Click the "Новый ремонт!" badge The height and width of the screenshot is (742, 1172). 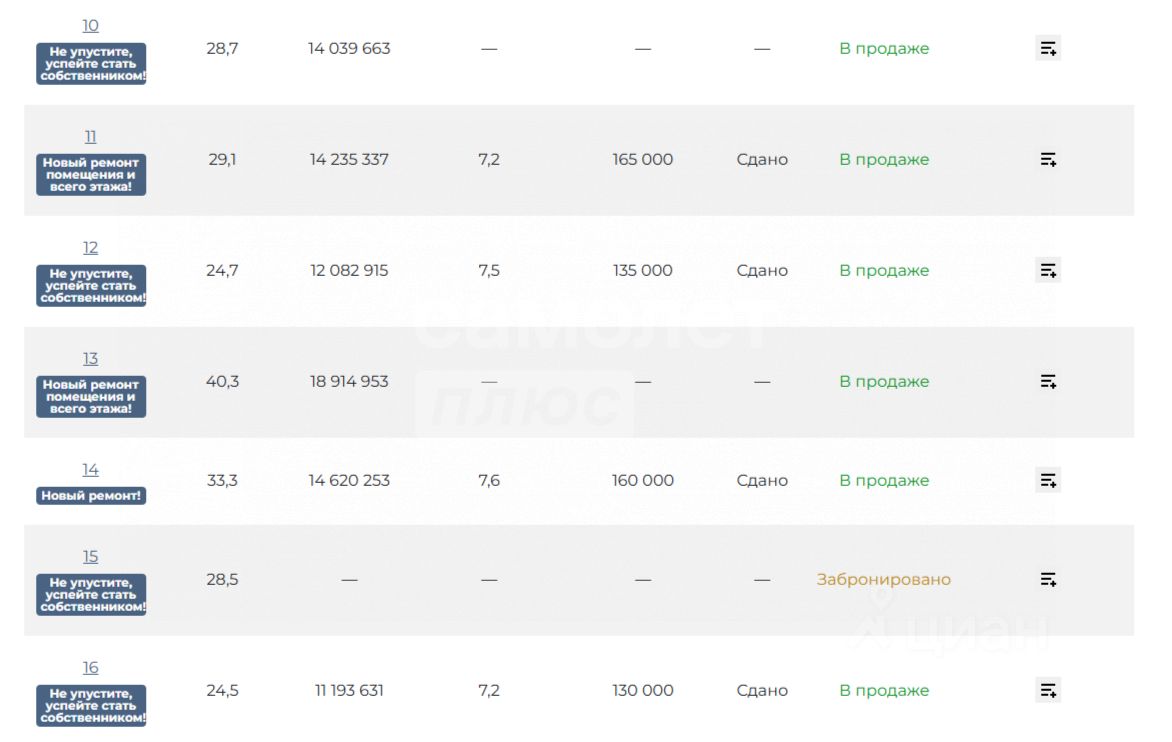(x=91, y=496)
